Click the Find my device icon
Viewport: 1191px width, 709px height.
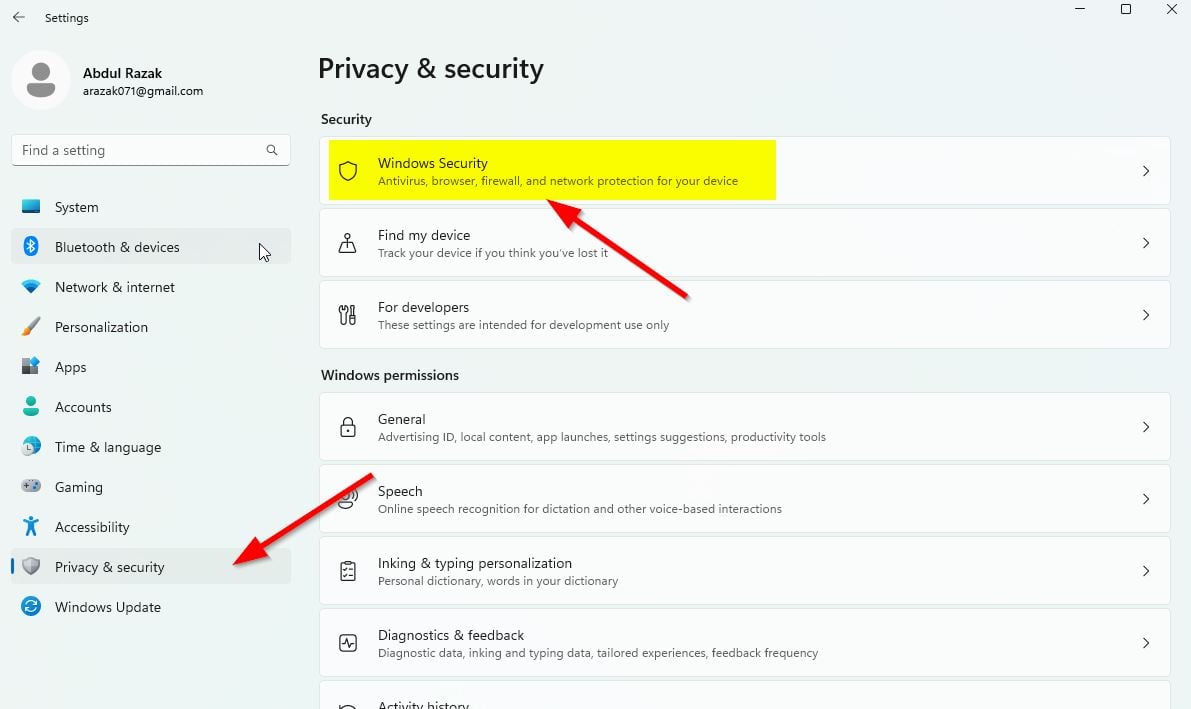coord(348,243)
